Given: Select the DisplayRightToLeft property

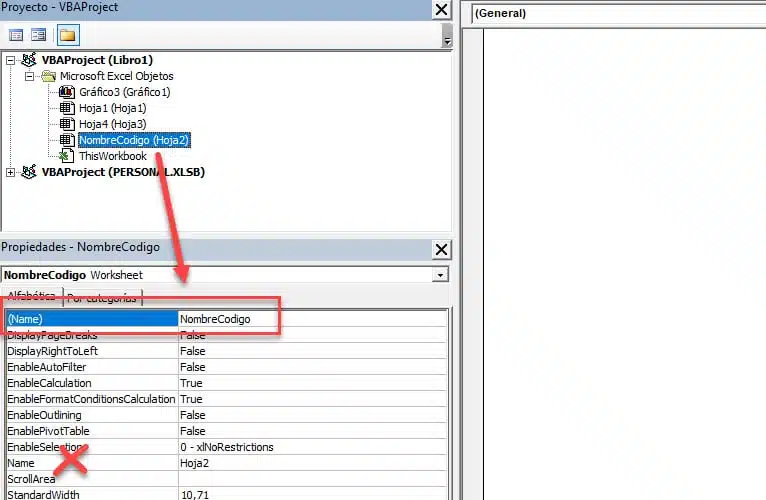Looking at the screenshot, I should [92, 351].
